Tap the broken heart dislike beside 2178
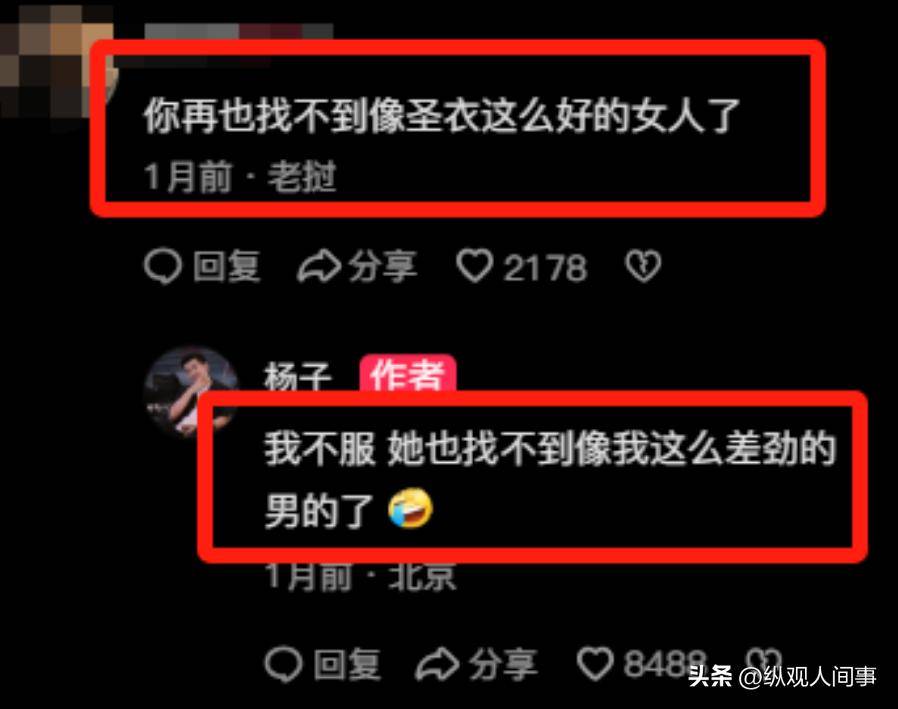This screenshot has height=709, width=898. click(x=643, y=266)
